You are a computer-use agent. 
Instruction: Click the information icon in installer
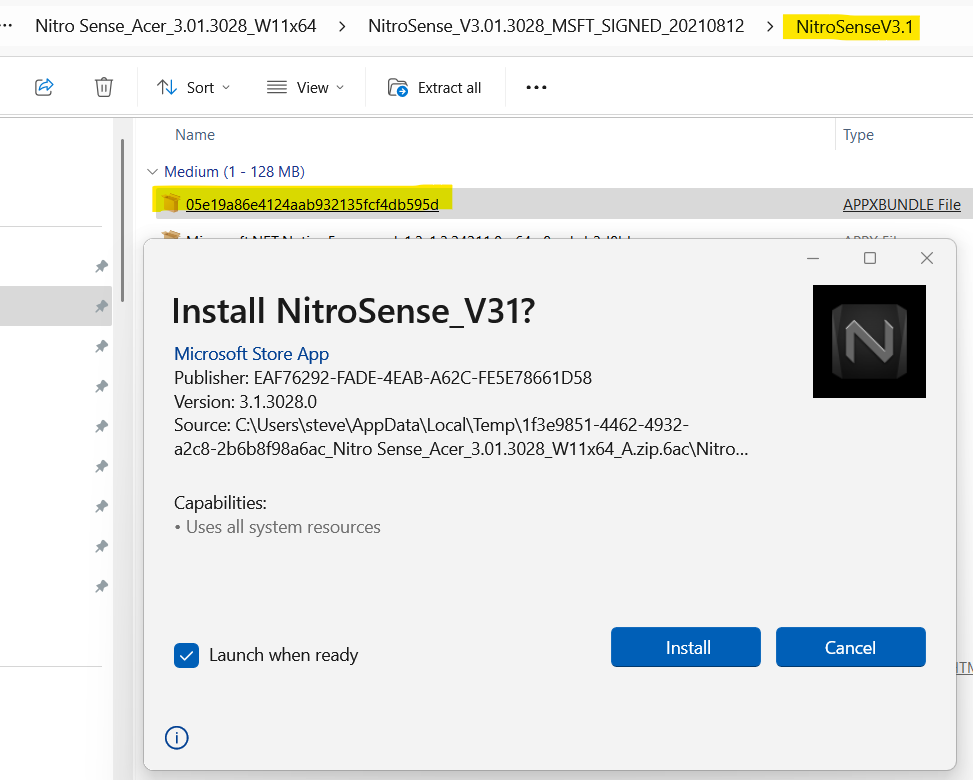(177, 738)
